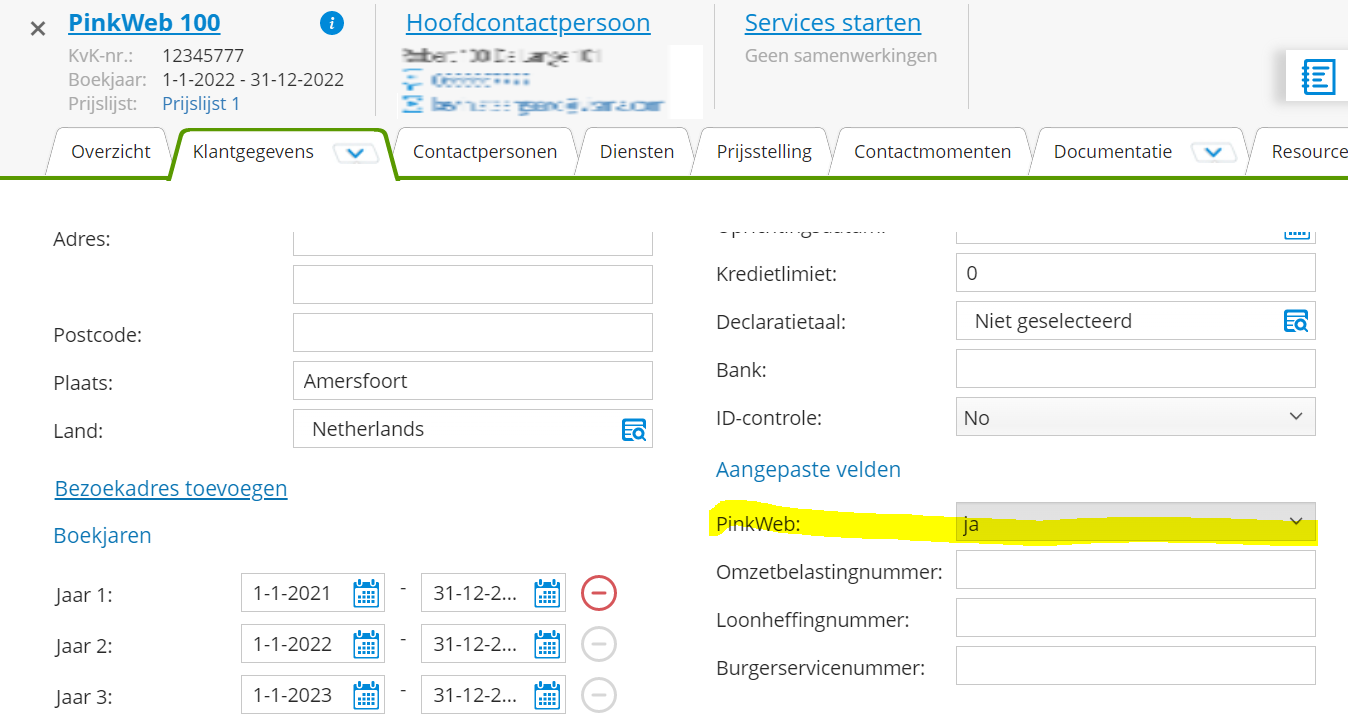
Task: Open the notebook icon at top right
Action: click(x=1318, y=77)
